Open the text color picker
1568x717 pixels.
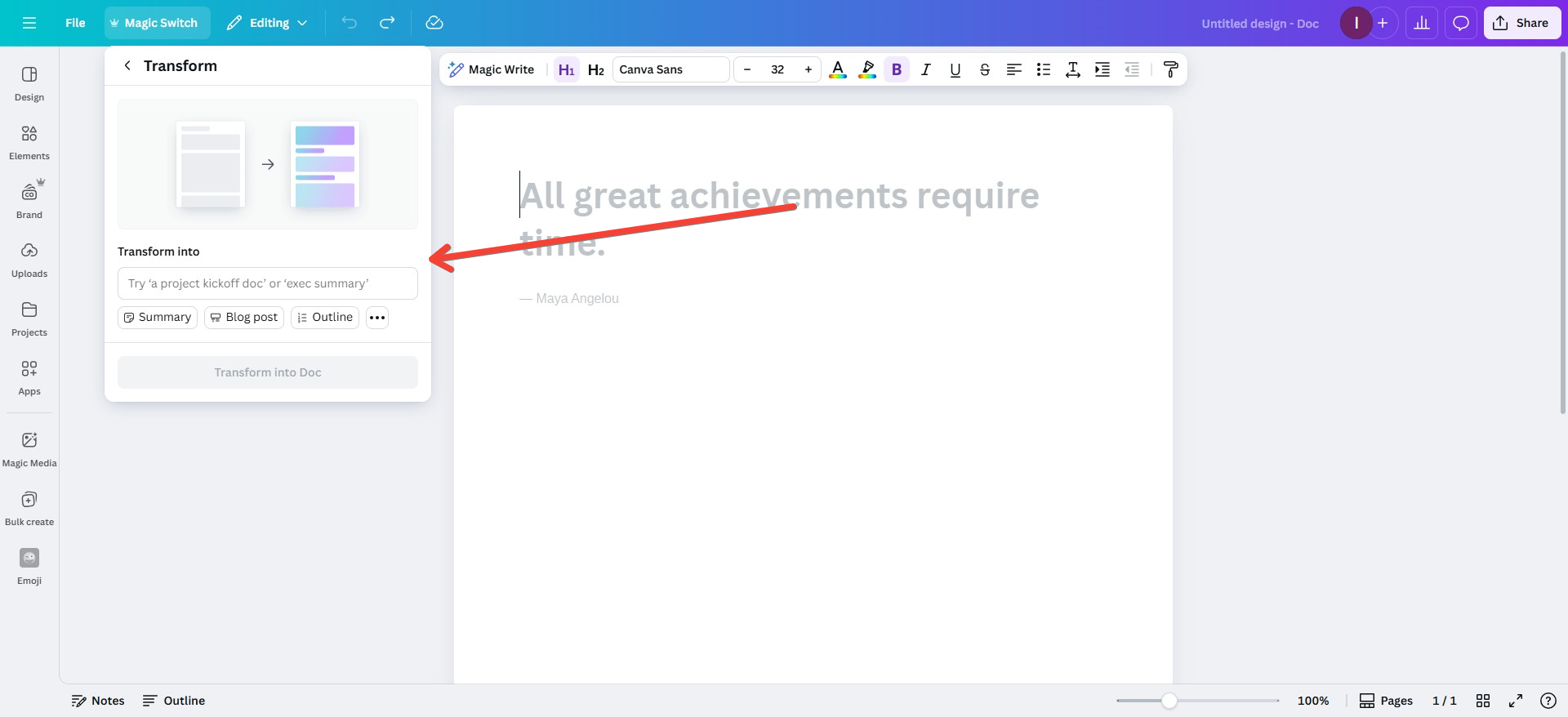838,69
